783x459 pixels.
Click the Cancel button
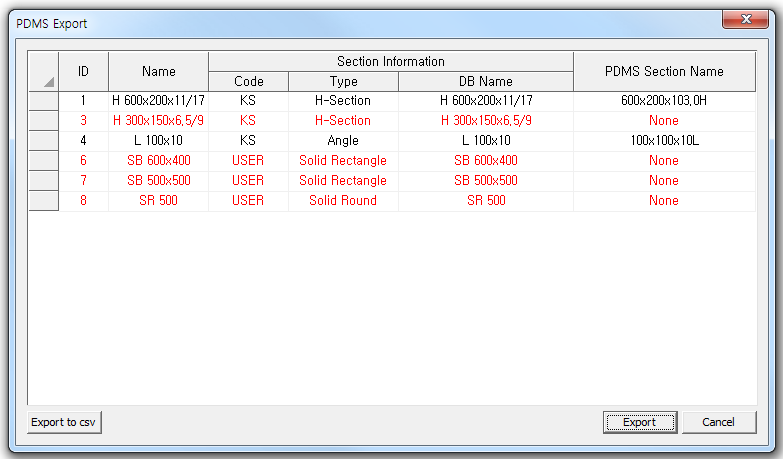tap(719, 422)
